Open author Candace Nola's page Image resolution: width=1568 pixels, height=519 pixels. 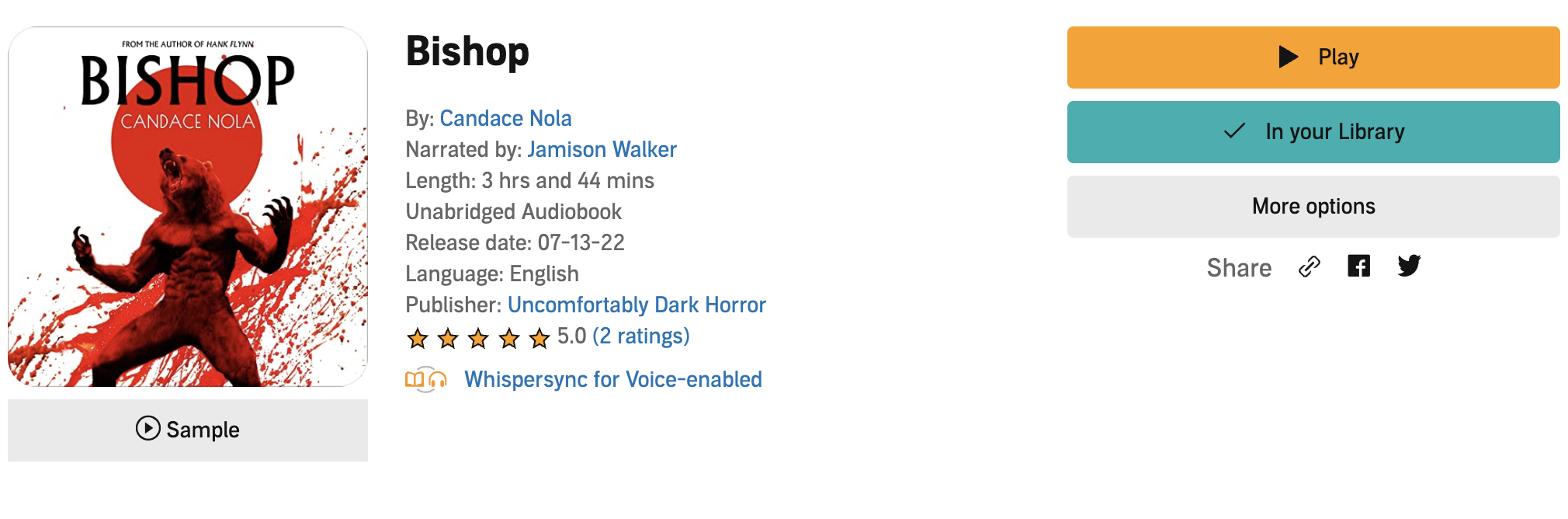[x=505, y=118]
